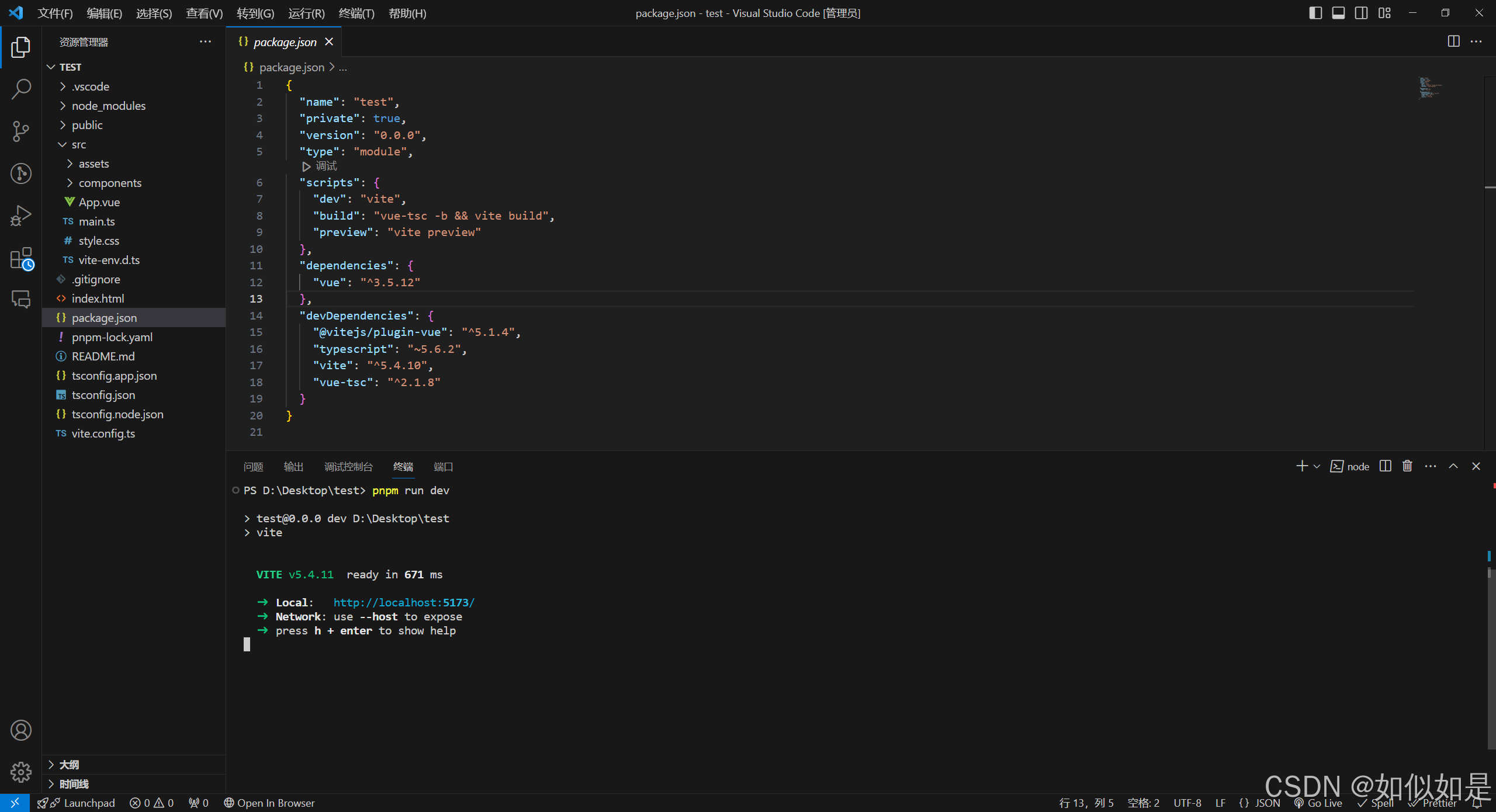Toggle the bottom panel layout button

1338,13
